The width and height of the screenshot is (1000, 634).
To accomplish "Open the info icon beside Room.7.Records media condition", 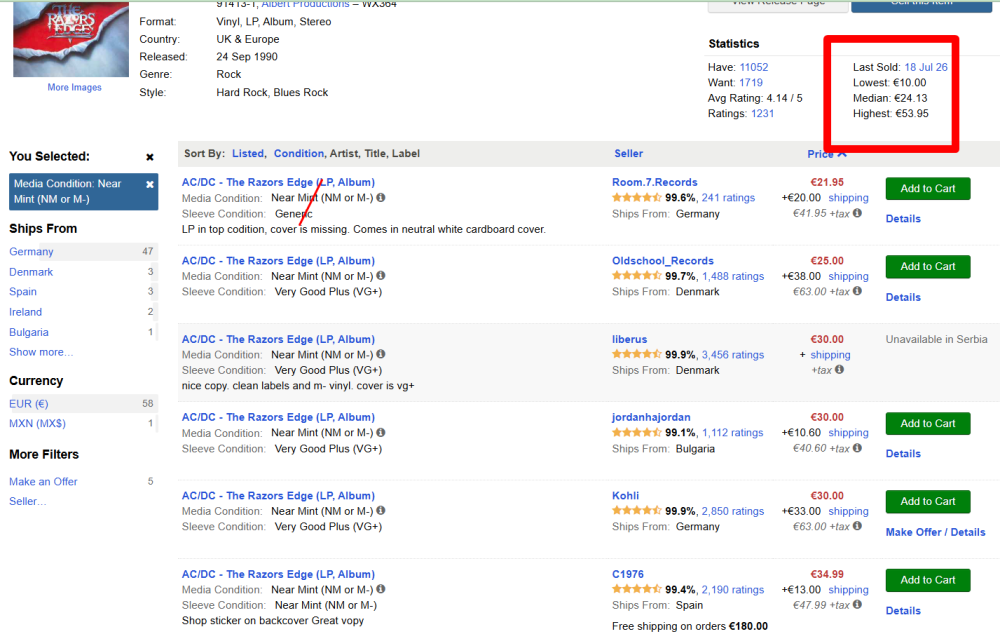I will (x=381, y=198).
